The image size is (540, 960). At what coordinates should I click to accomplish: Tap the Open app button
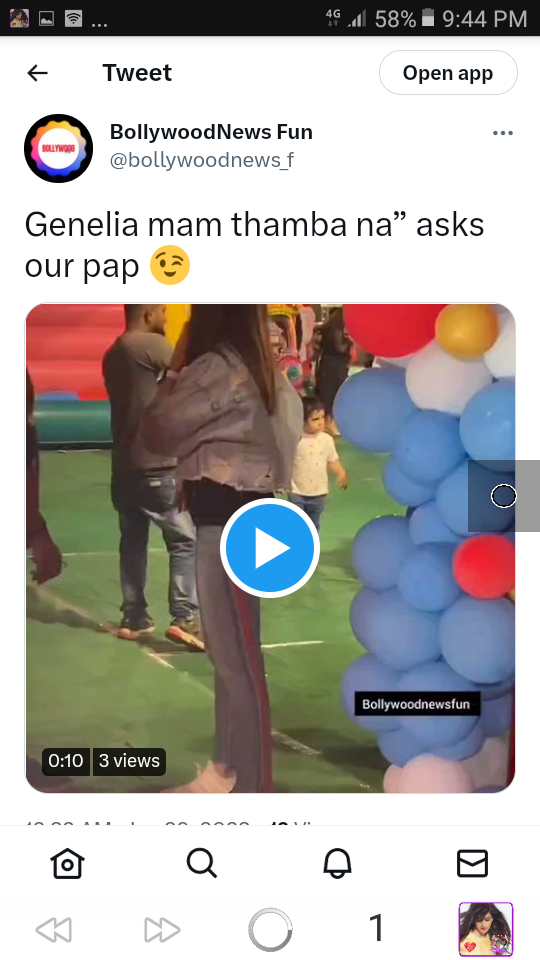click(448, 73)
